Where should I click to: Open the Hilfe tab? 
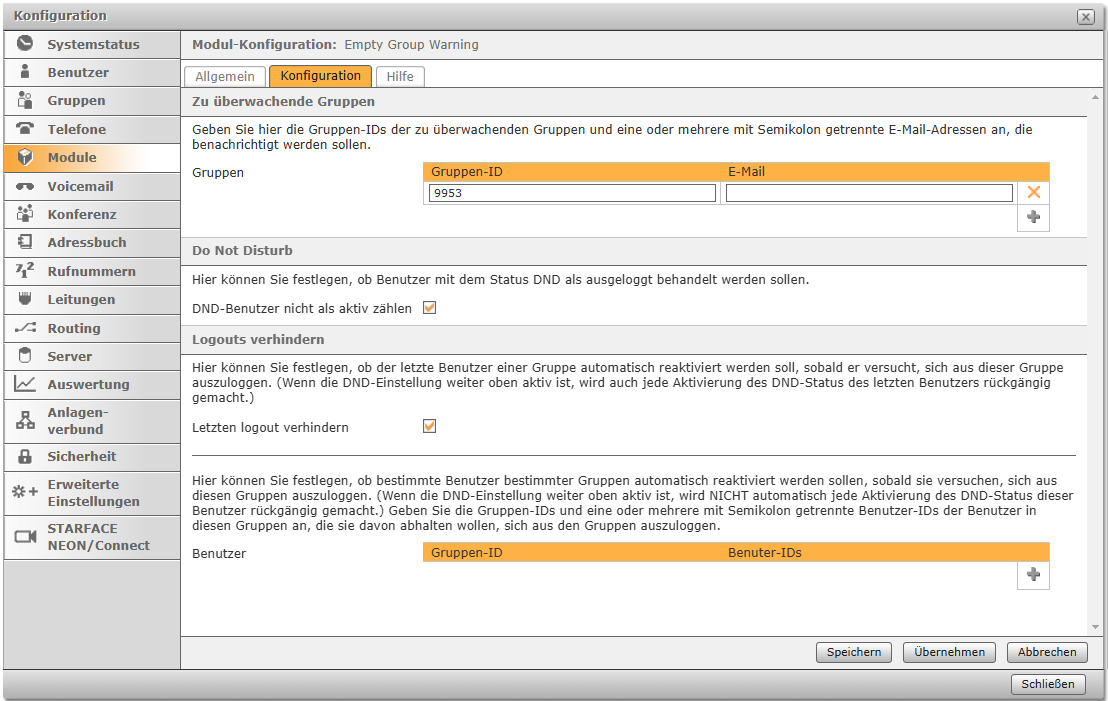click(x=400, y=76)
